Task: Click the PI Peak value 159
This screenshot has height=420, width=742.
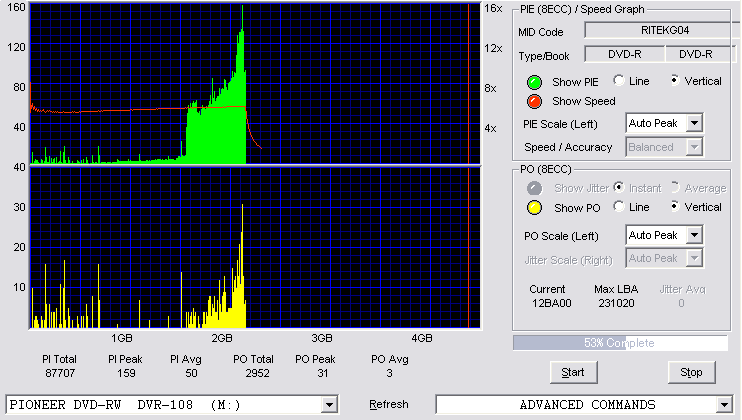Action: [x=126, y=373]
